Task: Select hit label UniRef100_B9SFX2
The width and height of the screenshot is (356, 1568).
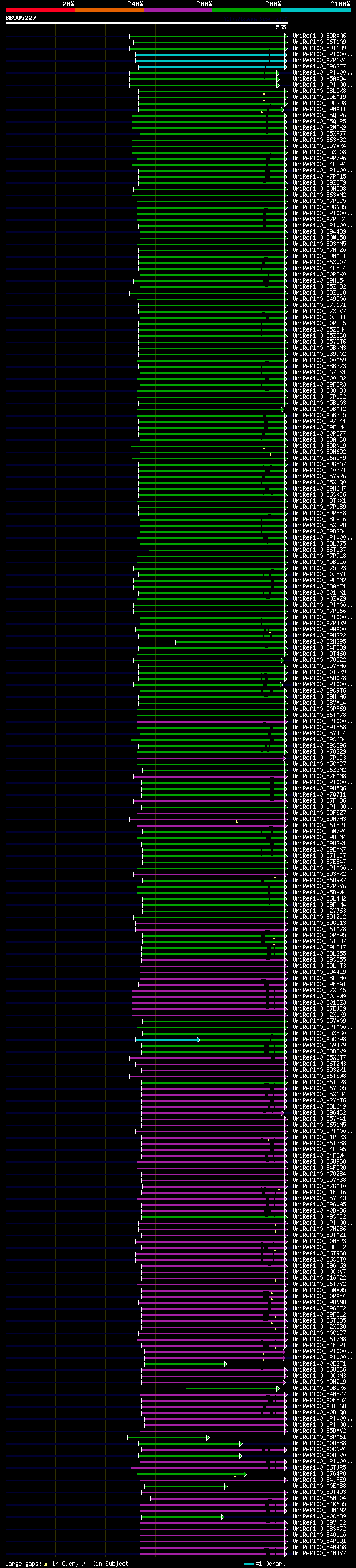Action: (x=319, y=874)
